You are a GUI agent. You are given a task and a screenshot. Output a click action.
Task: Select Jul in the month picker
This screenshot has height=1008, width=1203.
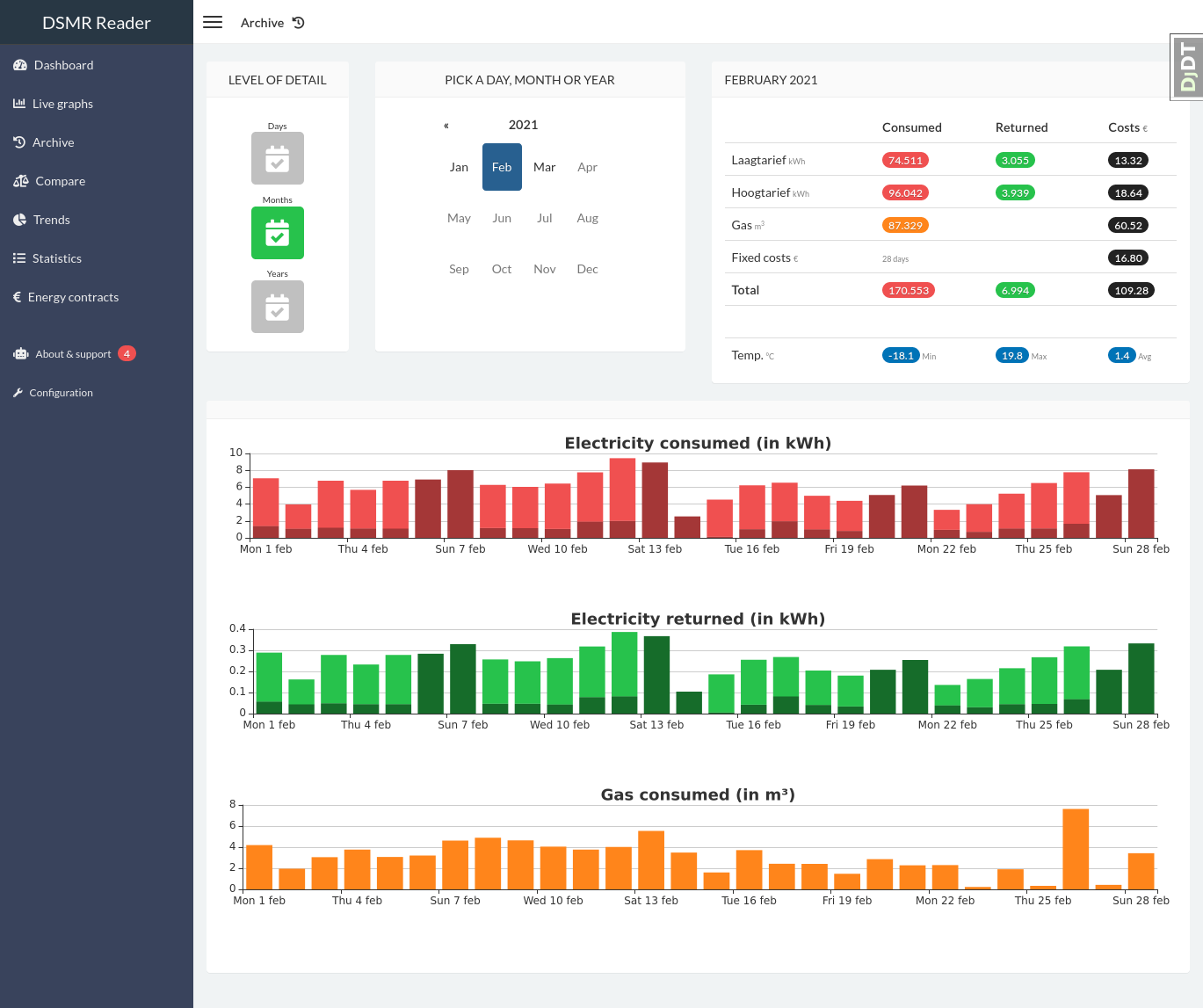tap(545, 218)
